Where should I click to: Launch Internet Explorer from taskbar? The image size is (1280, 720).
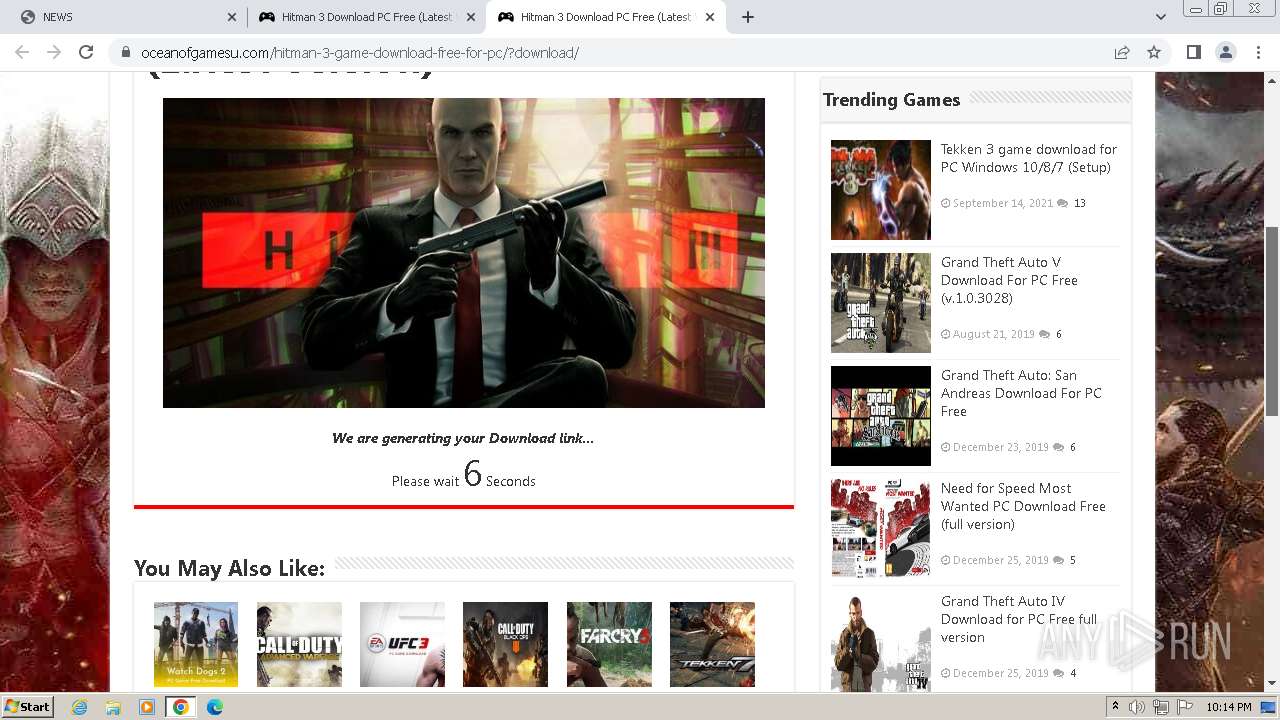[x=79, y=707]
